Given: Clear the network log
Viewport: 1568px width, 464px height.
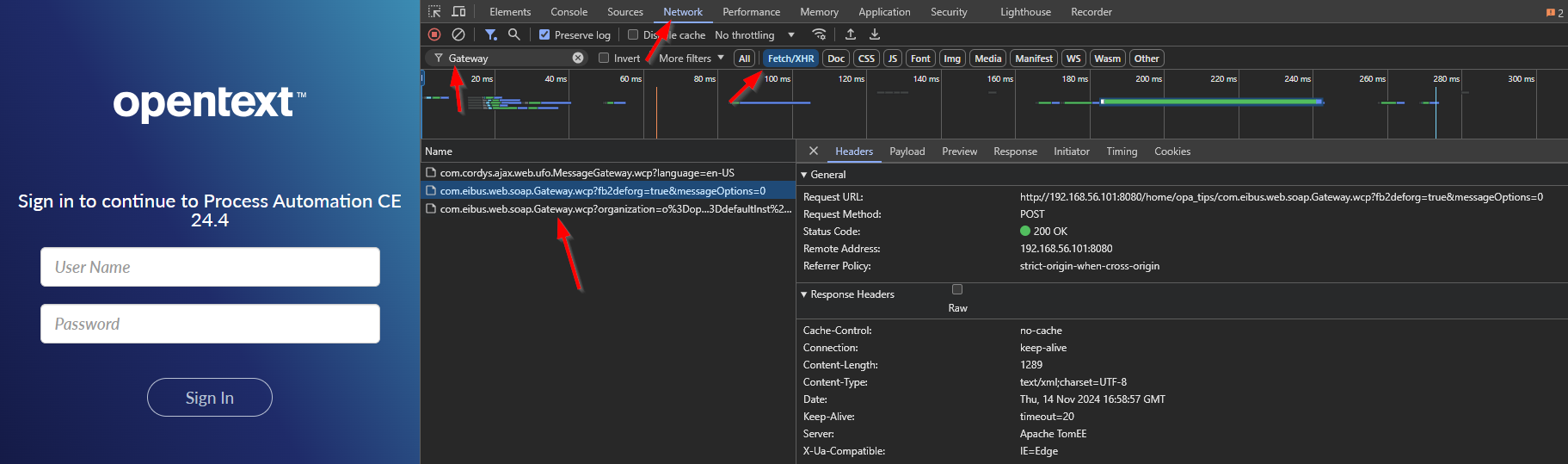Looking at the screenshot, I should coord(458,34).
